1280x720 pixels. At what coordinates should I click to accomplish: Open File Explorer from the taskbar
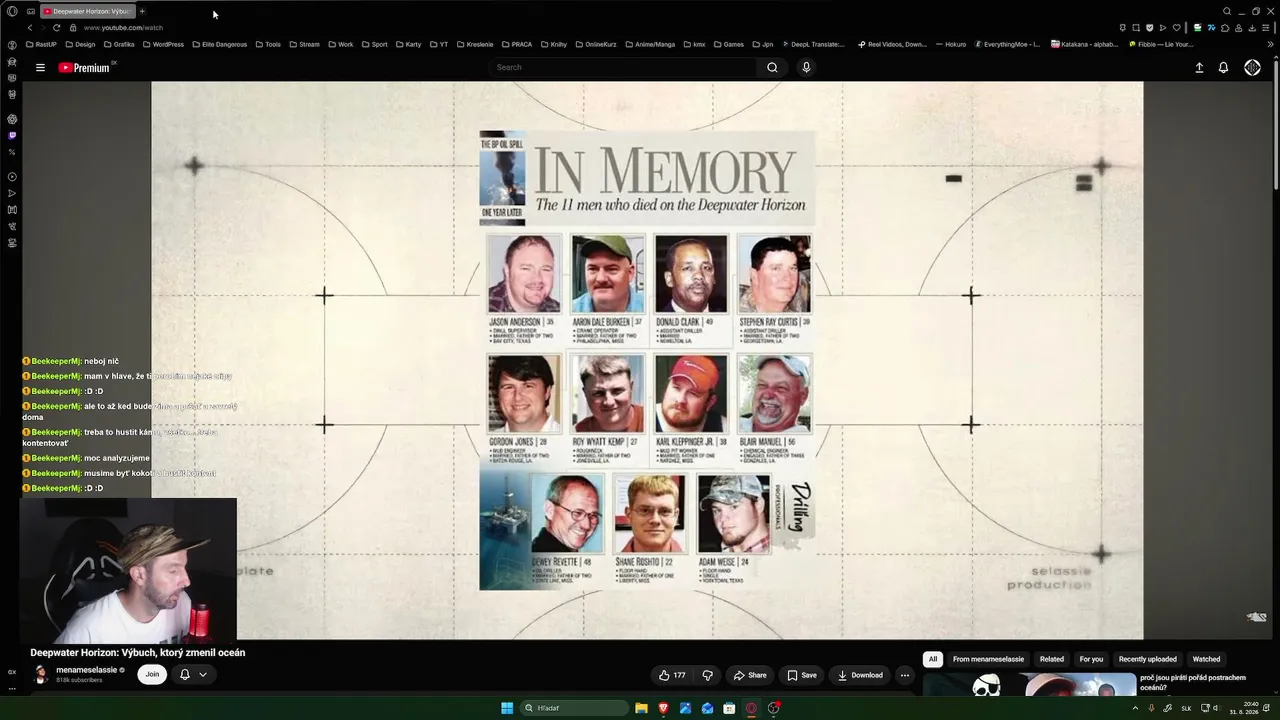point(641,708)
